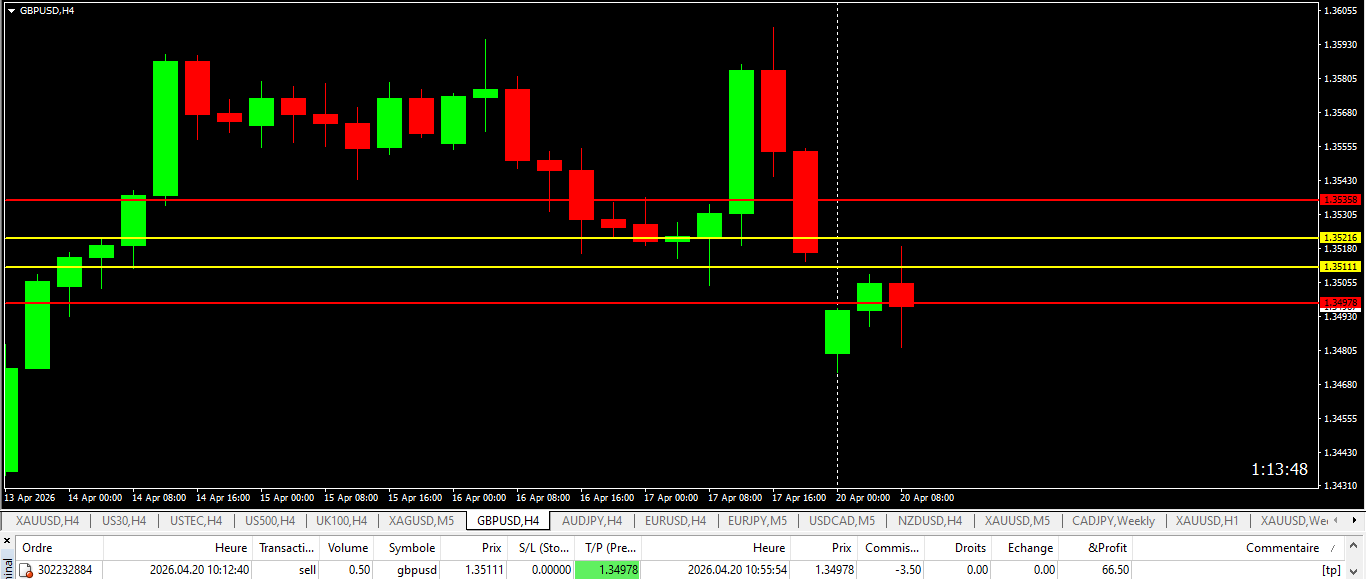
Task: Switch to the XAUUSD,H1 chart tab
Action: pyautogui.click(x=1207, y=521)
